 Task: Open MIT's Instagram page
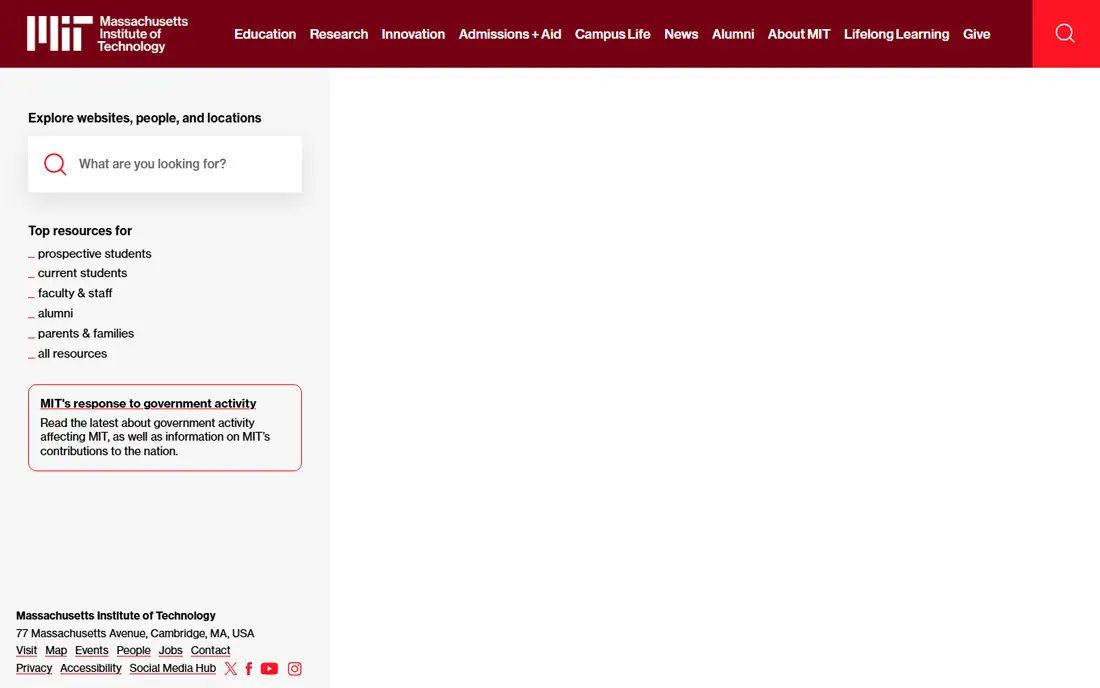click(295, 668)
